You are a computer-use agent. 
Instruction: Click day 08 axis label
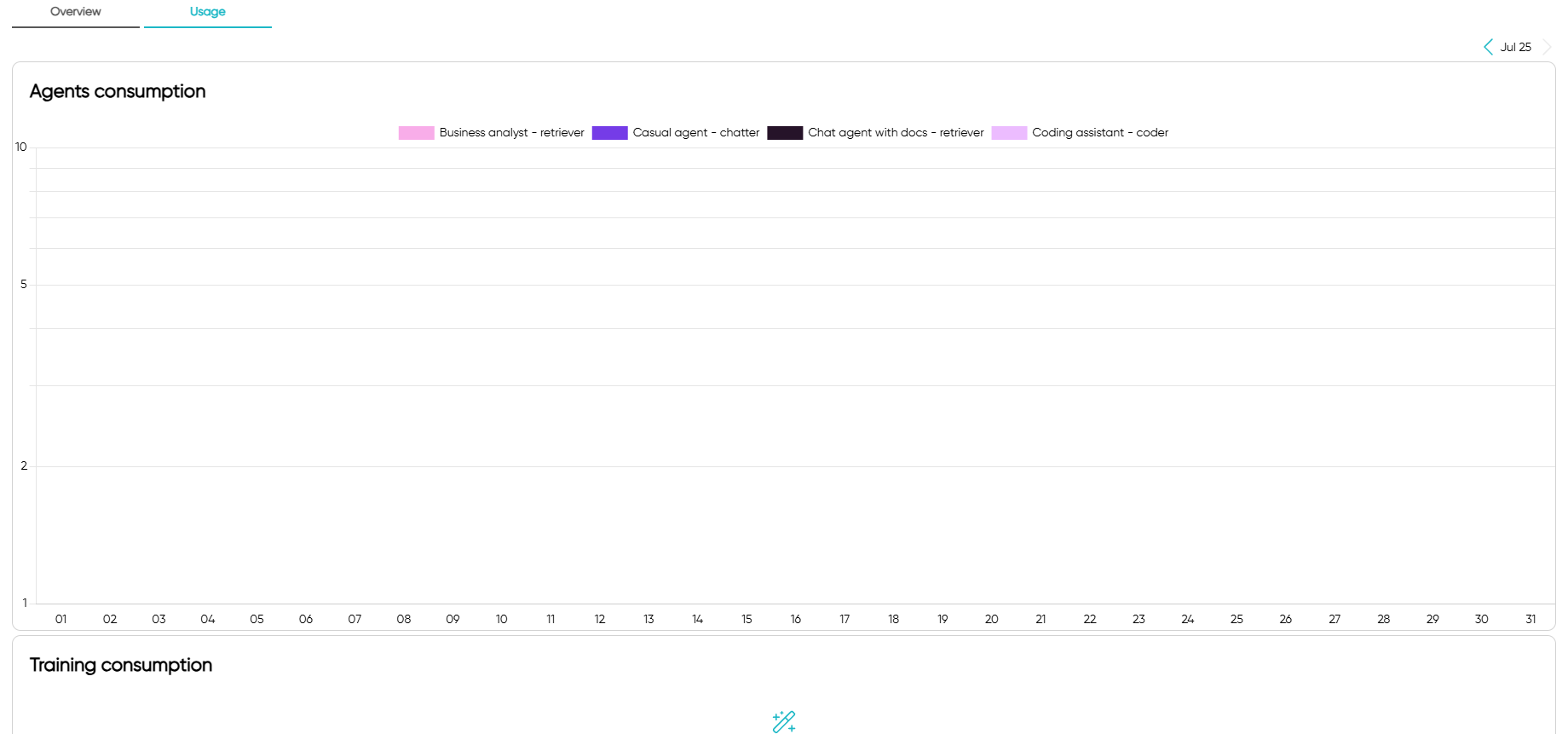pos(404,619)
